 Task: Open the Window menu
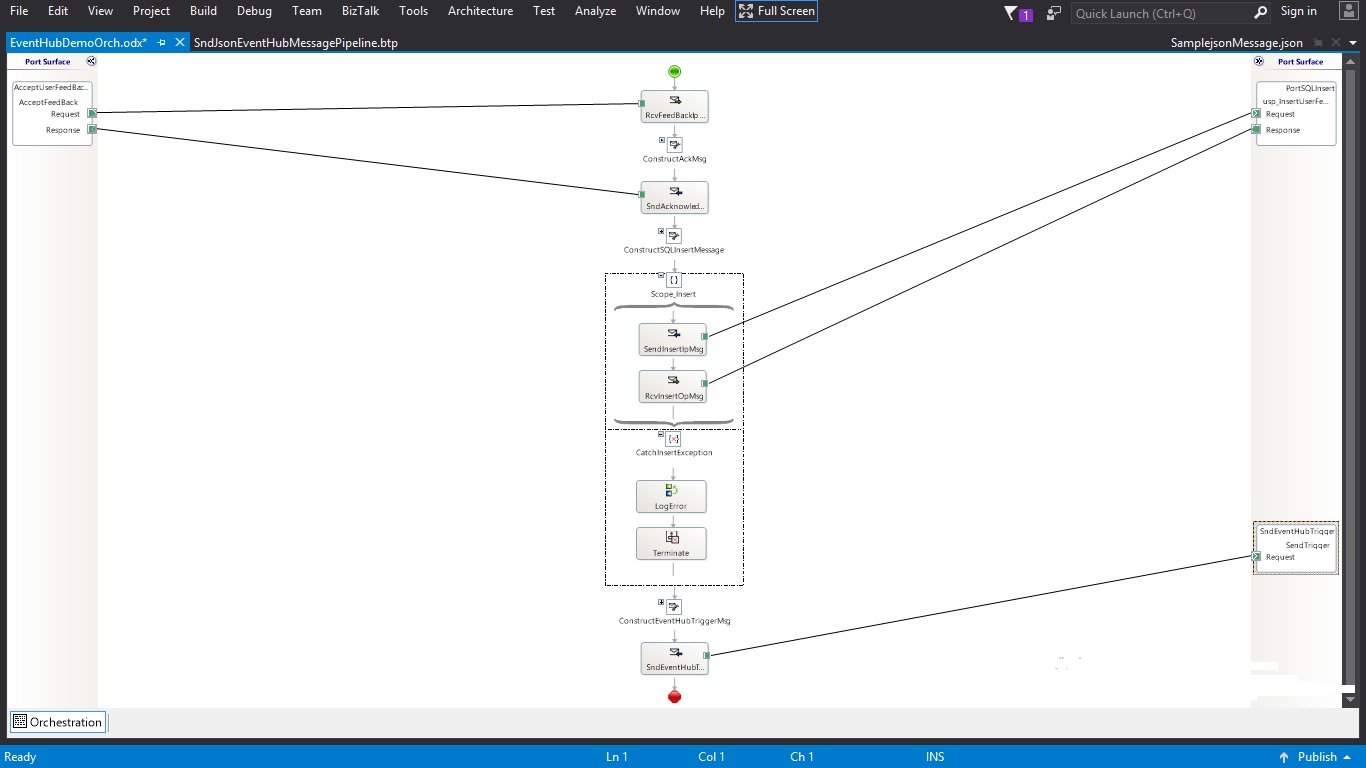pyautogui.click(x=658, y=11)
